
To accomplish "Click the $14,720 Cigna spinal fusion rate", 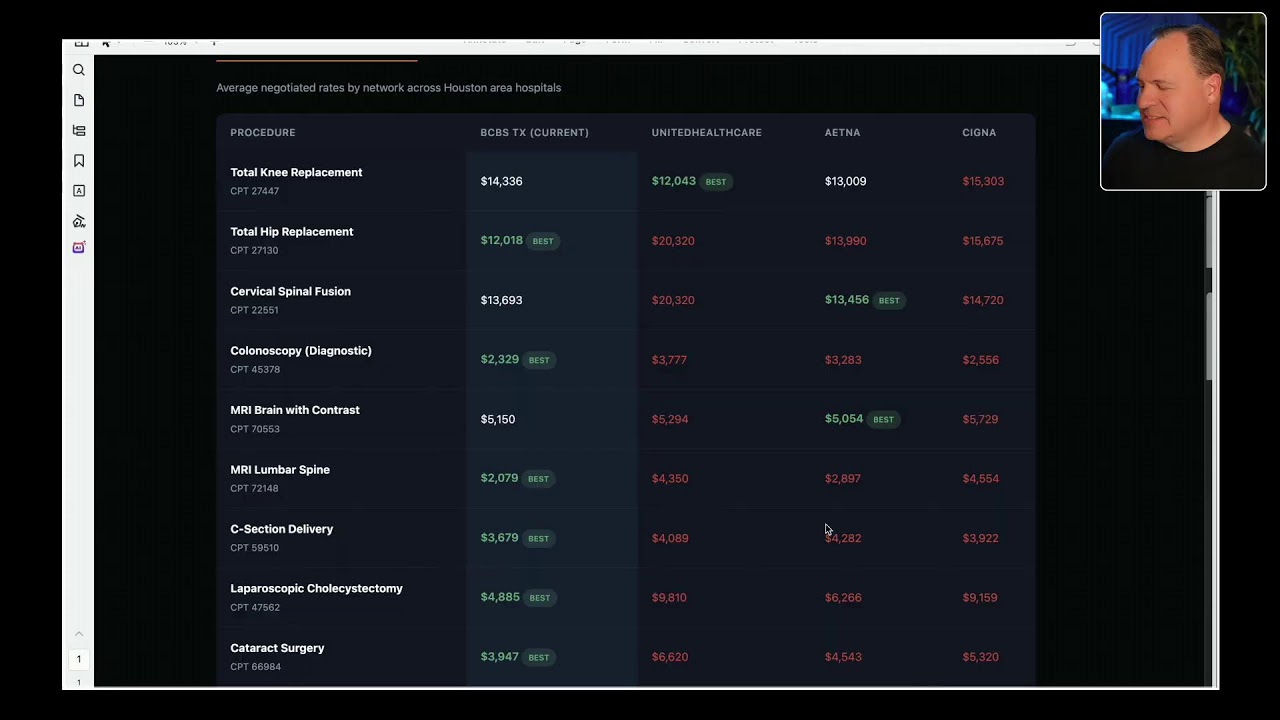I will (983, 300).
